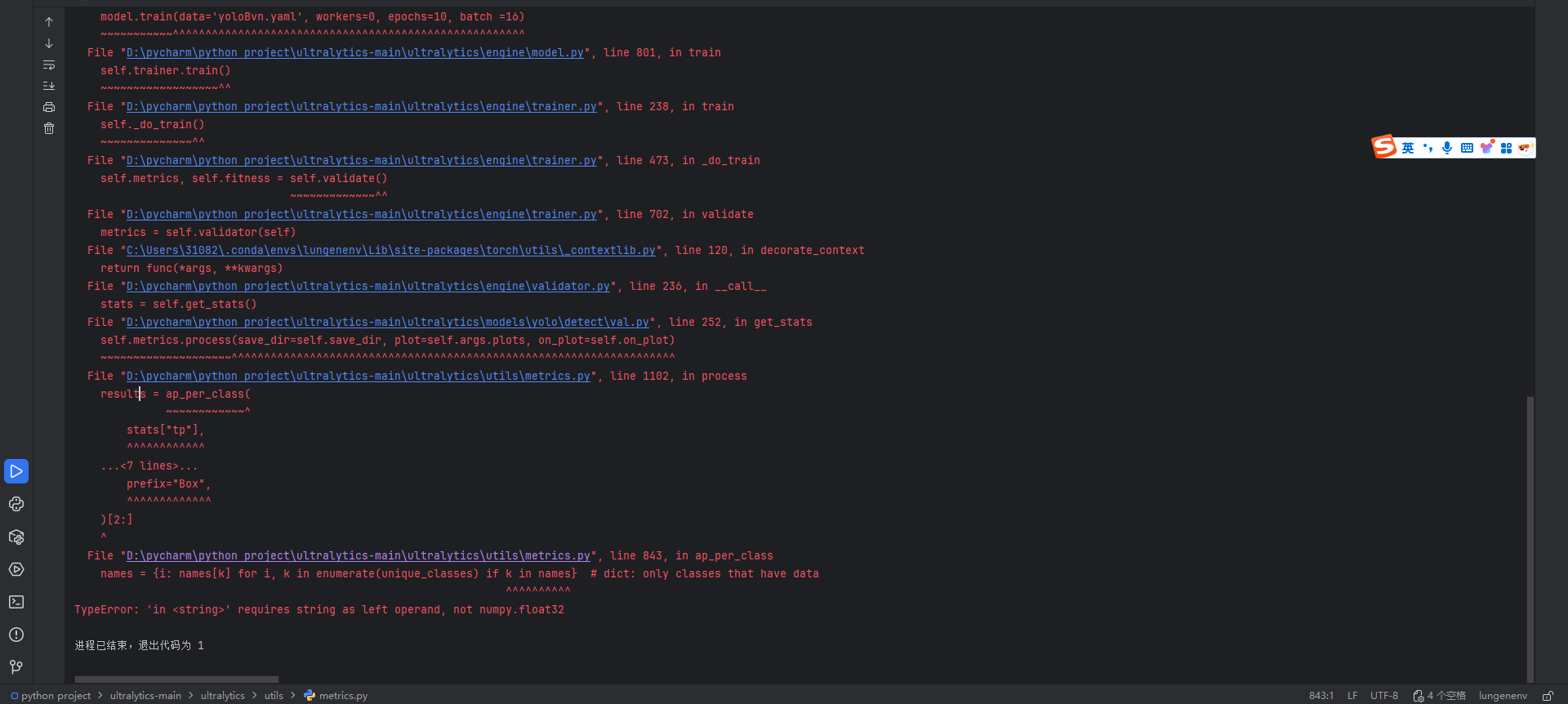Click the 'names = {i: names[k] for i, k' line

coord(460,573)
